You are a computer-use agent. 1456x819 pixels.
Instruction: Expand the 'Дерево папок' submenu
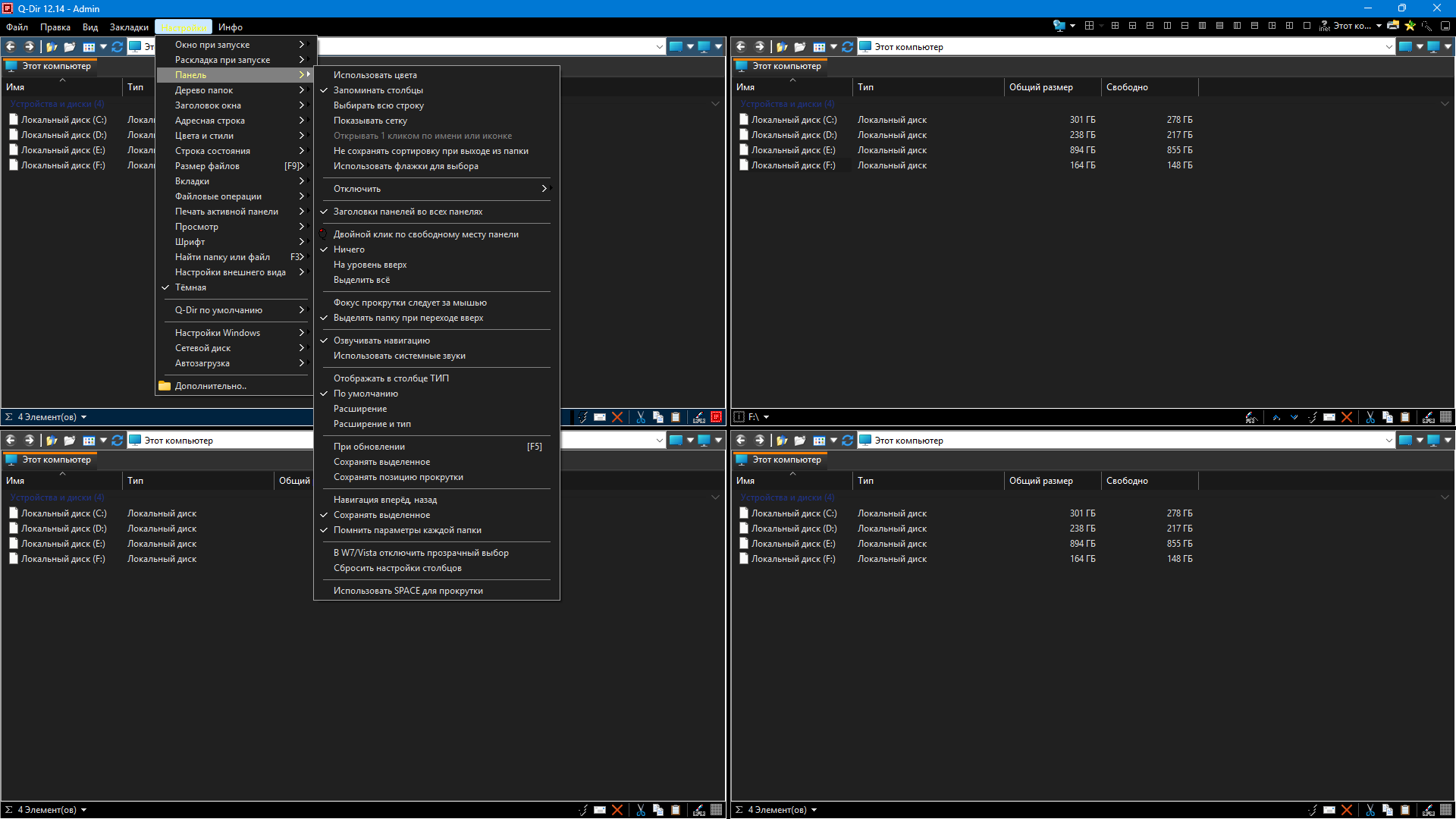click(234, 90)
